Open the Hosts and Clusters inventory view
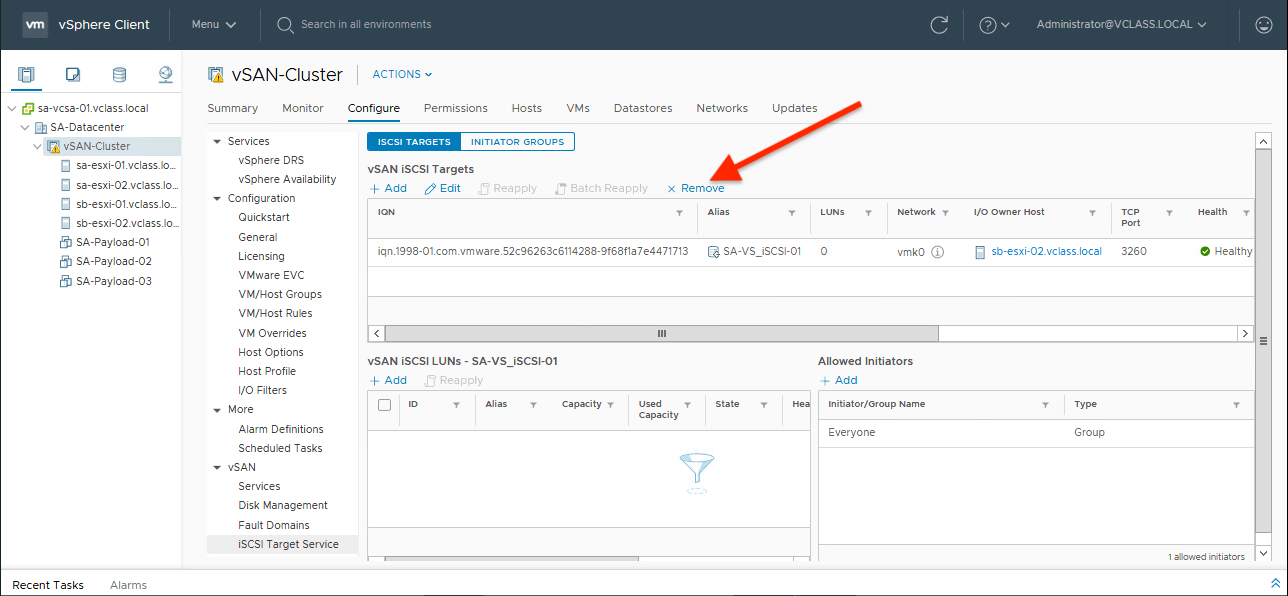This screenshot has height=596, width=1288. pos(26,74)
